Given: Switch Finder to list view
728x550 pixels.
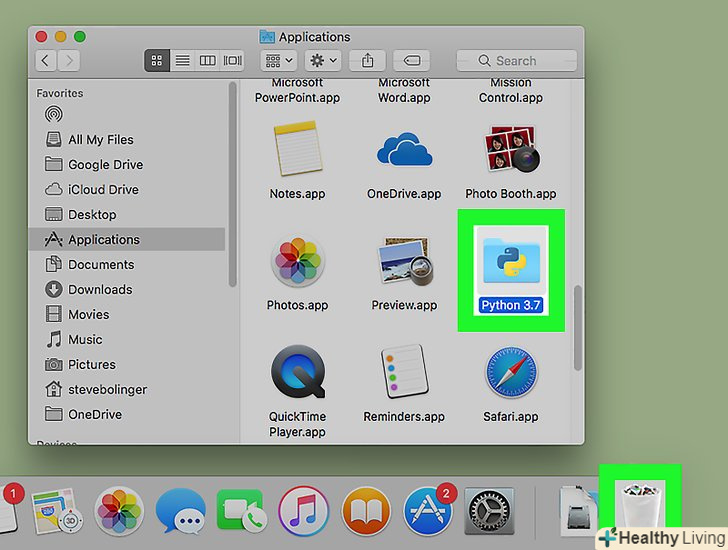Looking at the screenshot, I should click(x=182, y=61).
